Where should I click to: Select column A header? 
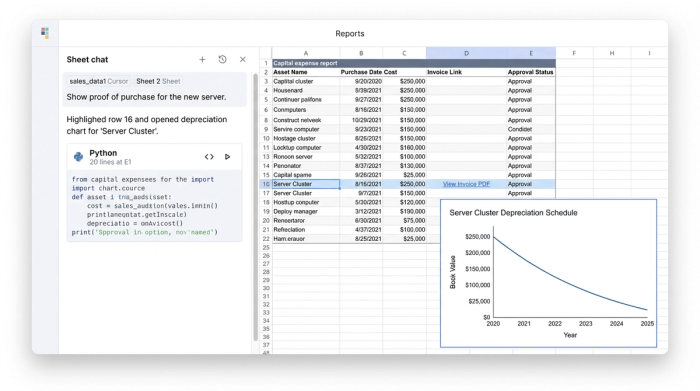click(306, 53)
